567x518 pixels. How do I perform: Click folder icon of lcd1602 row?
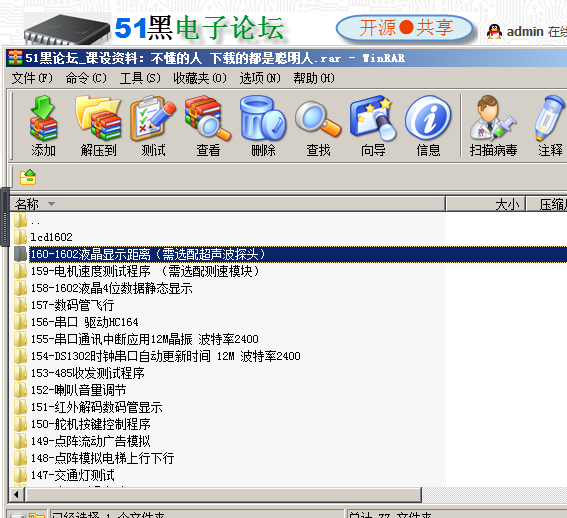pos(20,237)
